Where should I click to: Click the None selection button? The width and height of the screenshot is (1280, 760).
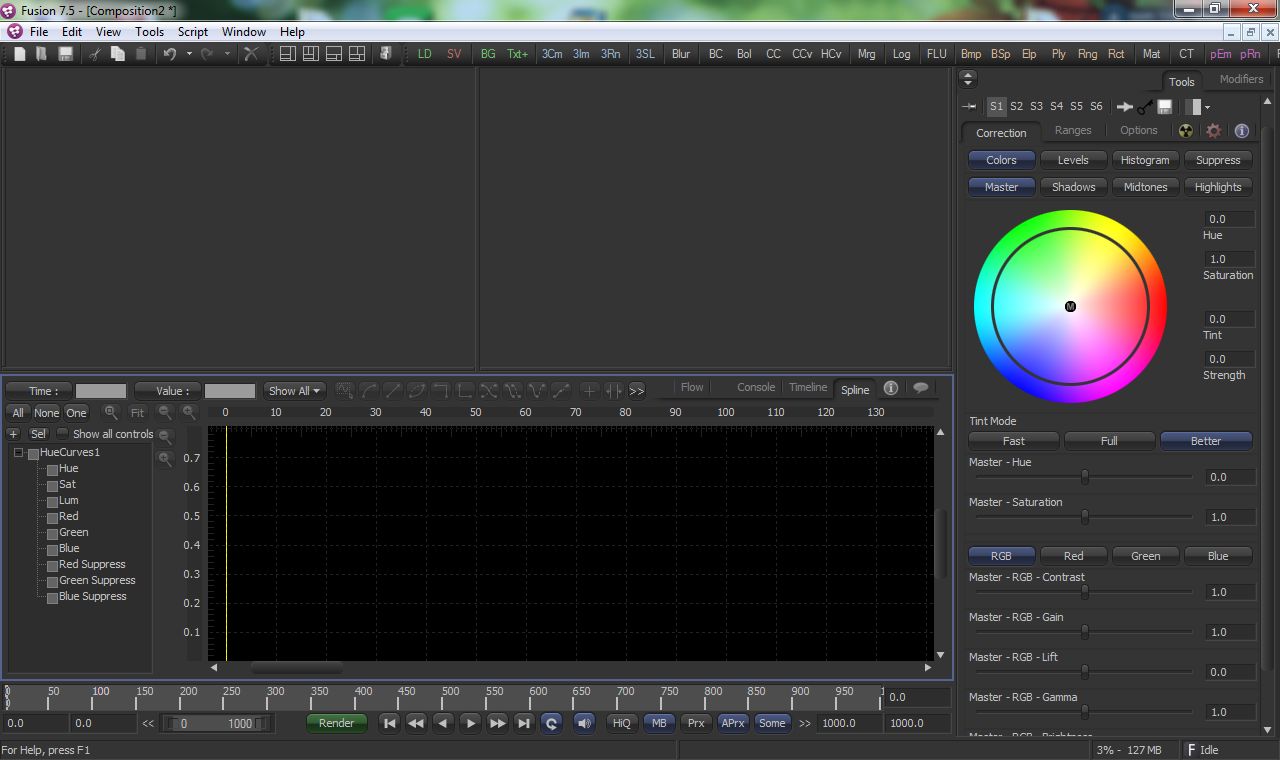click(x=46, y=412)
